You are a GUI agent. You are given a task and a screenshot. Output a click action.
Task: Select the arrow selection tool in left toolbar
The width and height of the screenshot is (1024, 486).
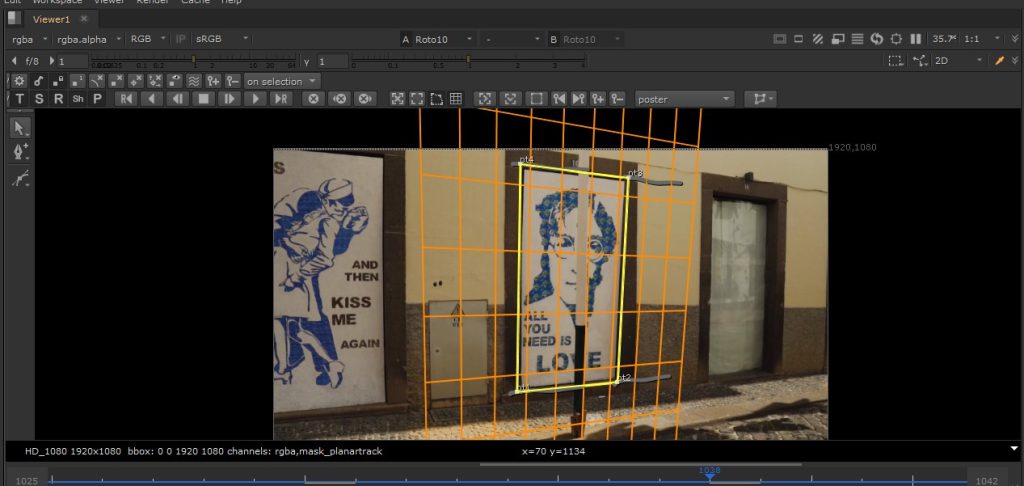tap(20, 128)
